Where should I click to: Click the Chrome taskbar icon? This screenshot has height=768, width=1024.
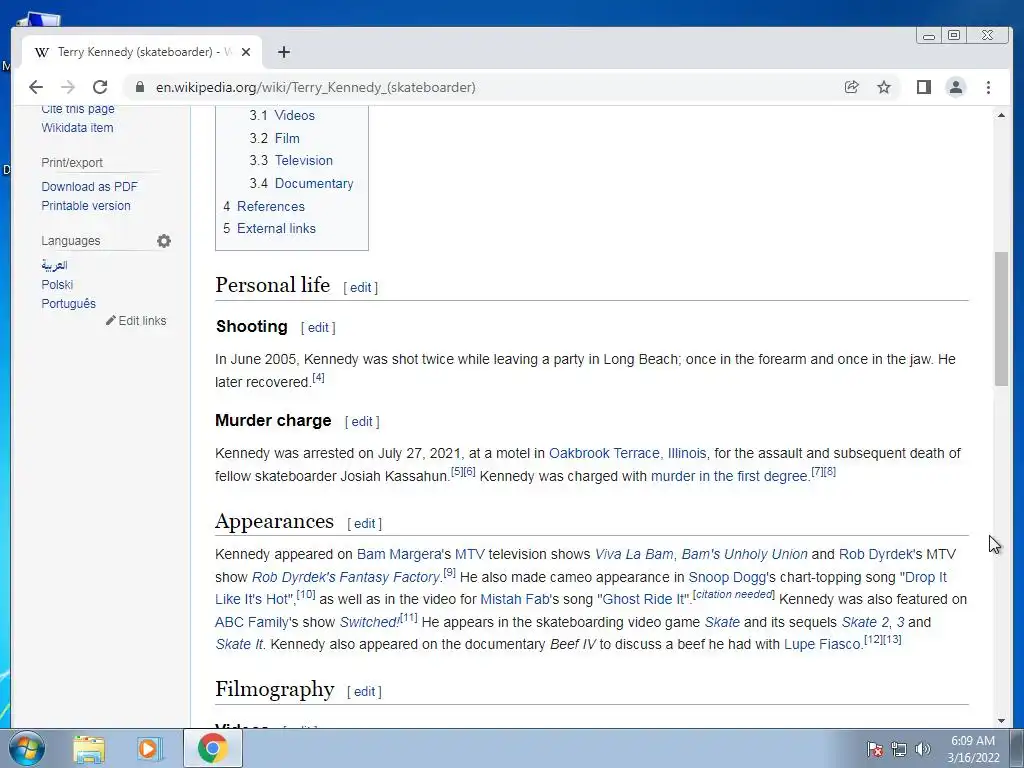(x=212, y=748)
